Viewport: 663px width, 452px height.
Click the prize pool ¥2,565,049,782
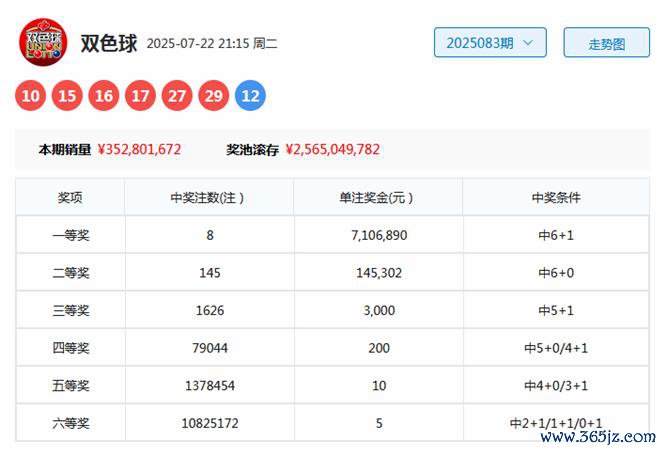(x=333, y=149)
